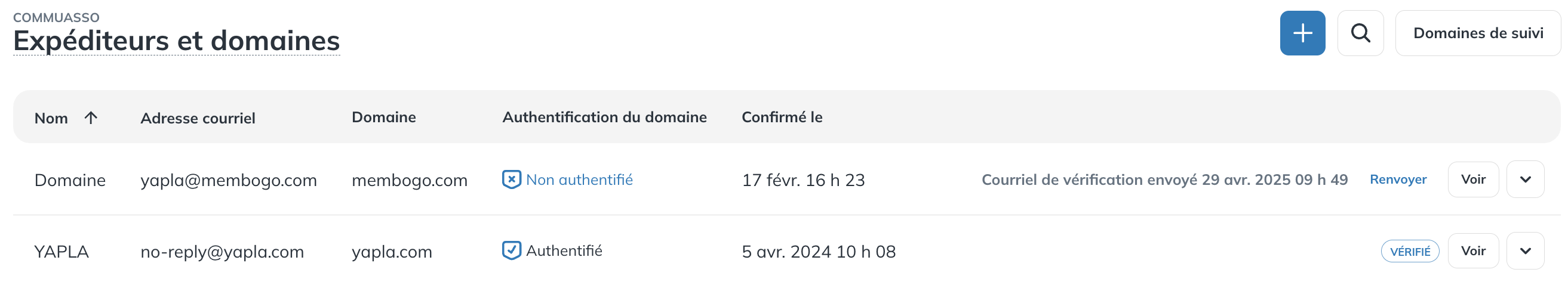Click Voir for the yapla.com sender
The height and width of the screenshot is (291, 1568).
pos(1472,251)
